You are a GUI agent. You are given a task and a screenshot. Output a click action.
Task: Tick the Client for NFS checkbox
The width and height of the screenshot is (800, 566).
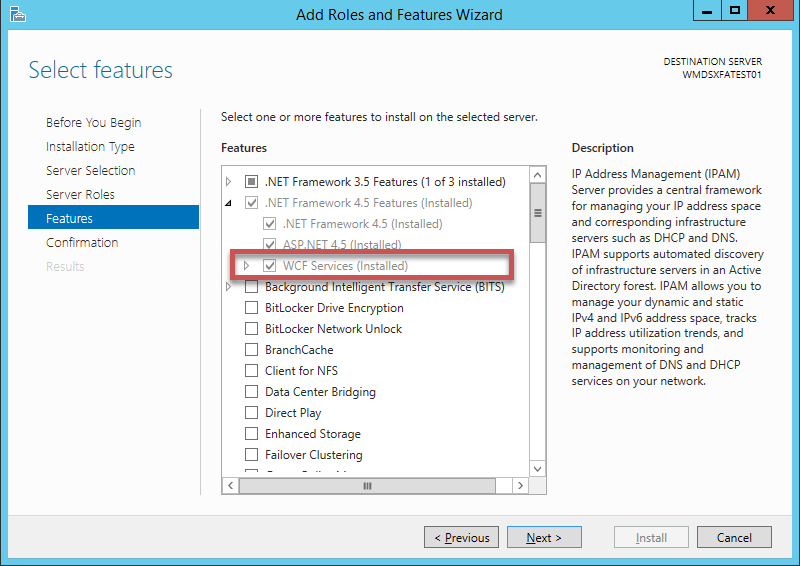[x=251, y=371]
